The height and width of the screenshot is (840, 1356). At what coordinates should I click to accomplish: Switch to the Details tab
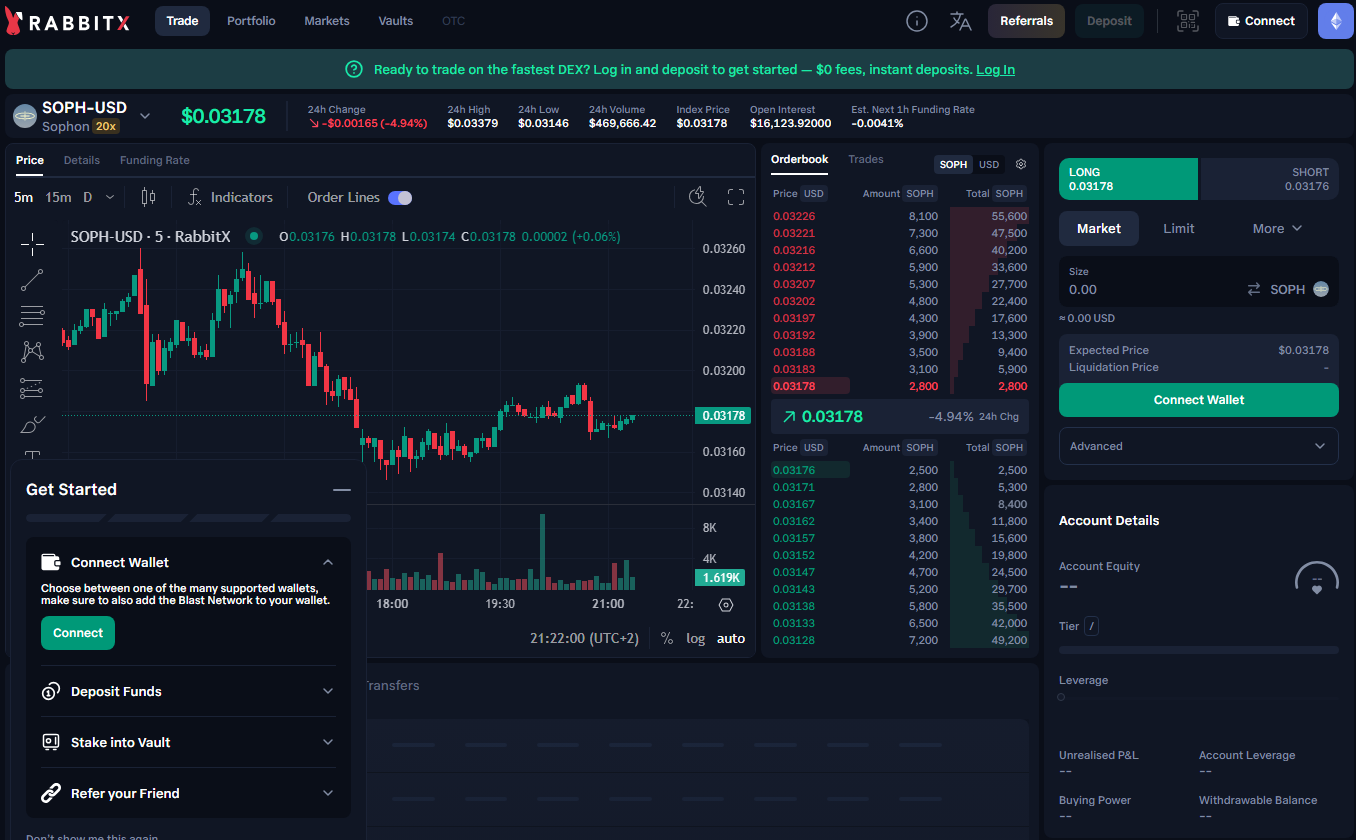tap(82, 160)
